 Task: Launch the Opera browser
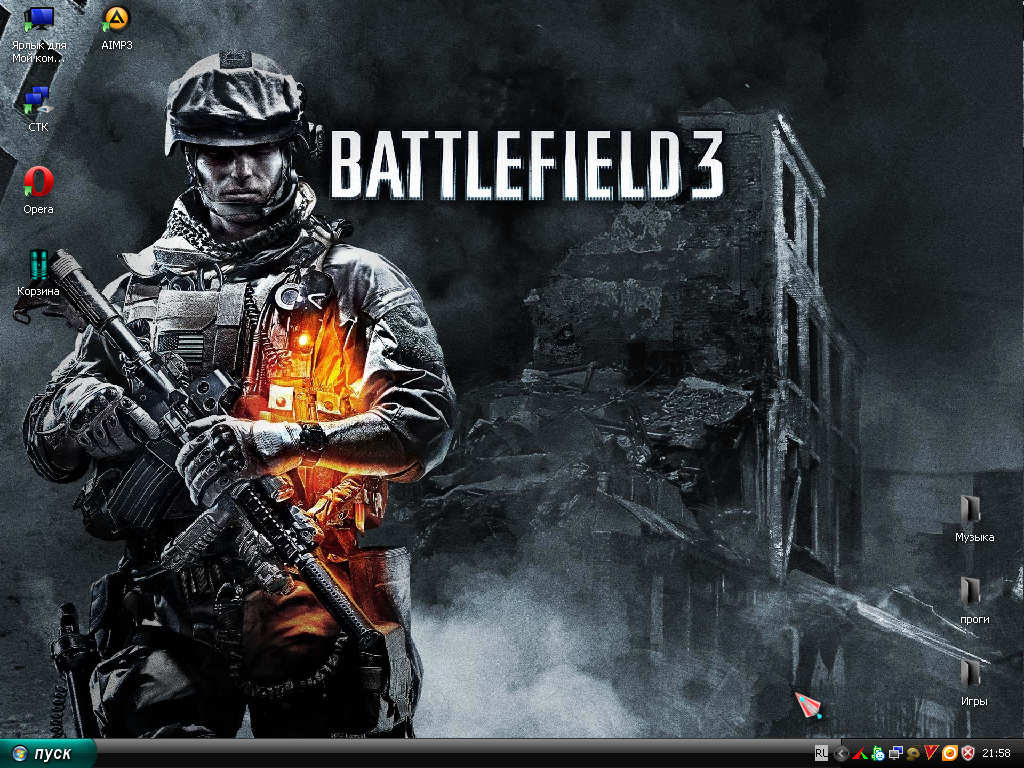[38, 182]
